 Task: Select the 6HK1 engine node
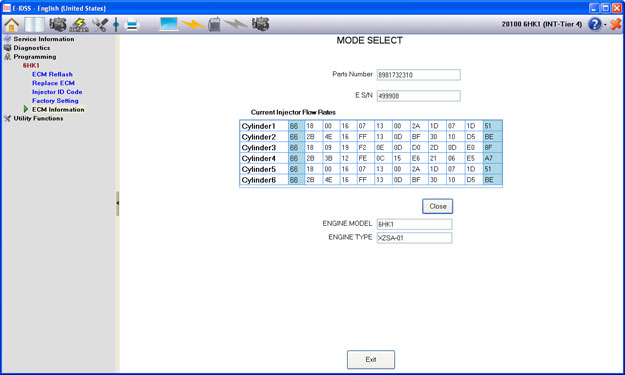click(x=31, y=65)
